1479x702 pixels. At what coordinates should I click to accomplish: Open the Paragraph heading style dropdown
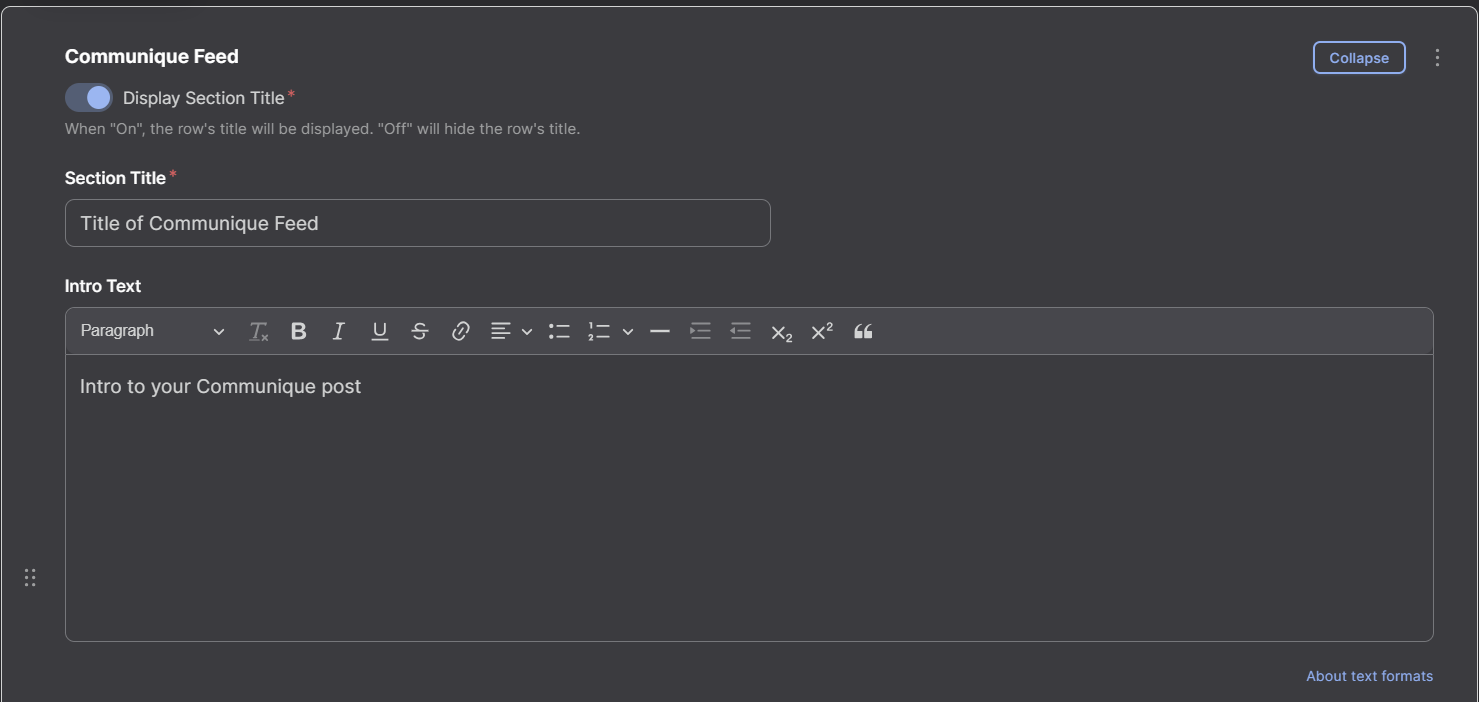click(153, 331)
